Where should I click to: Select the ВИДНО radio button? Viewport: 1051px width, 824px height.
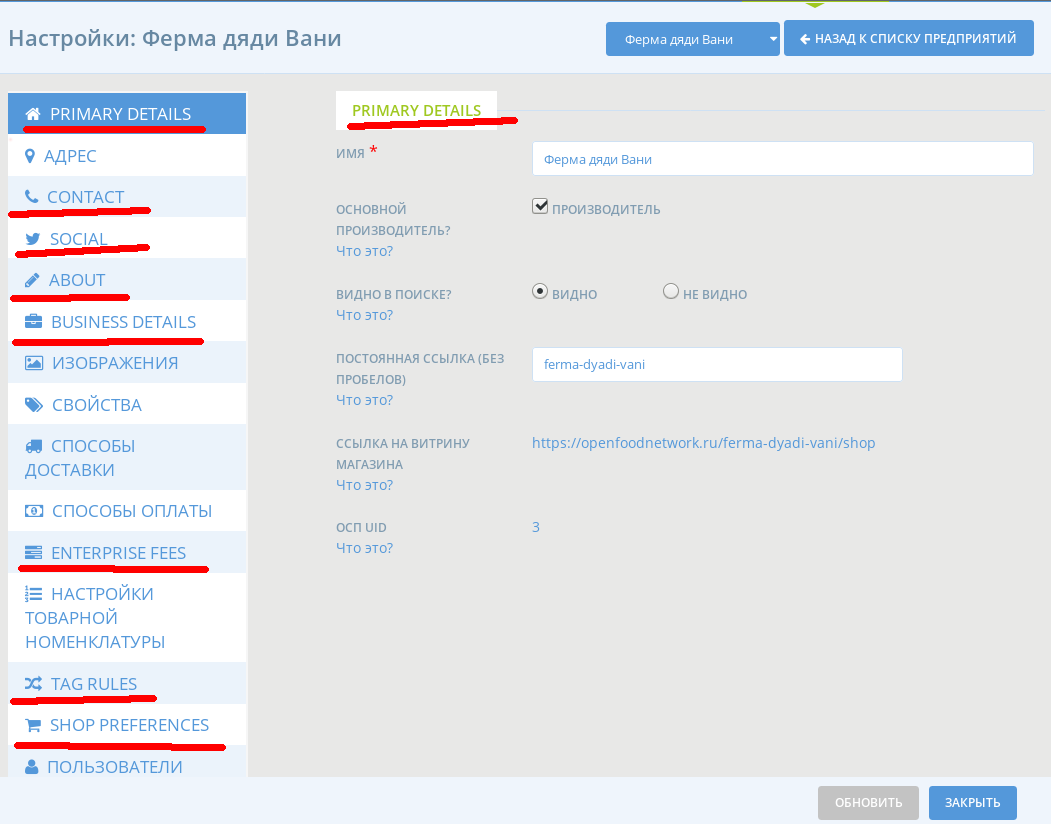pos(540,291)
